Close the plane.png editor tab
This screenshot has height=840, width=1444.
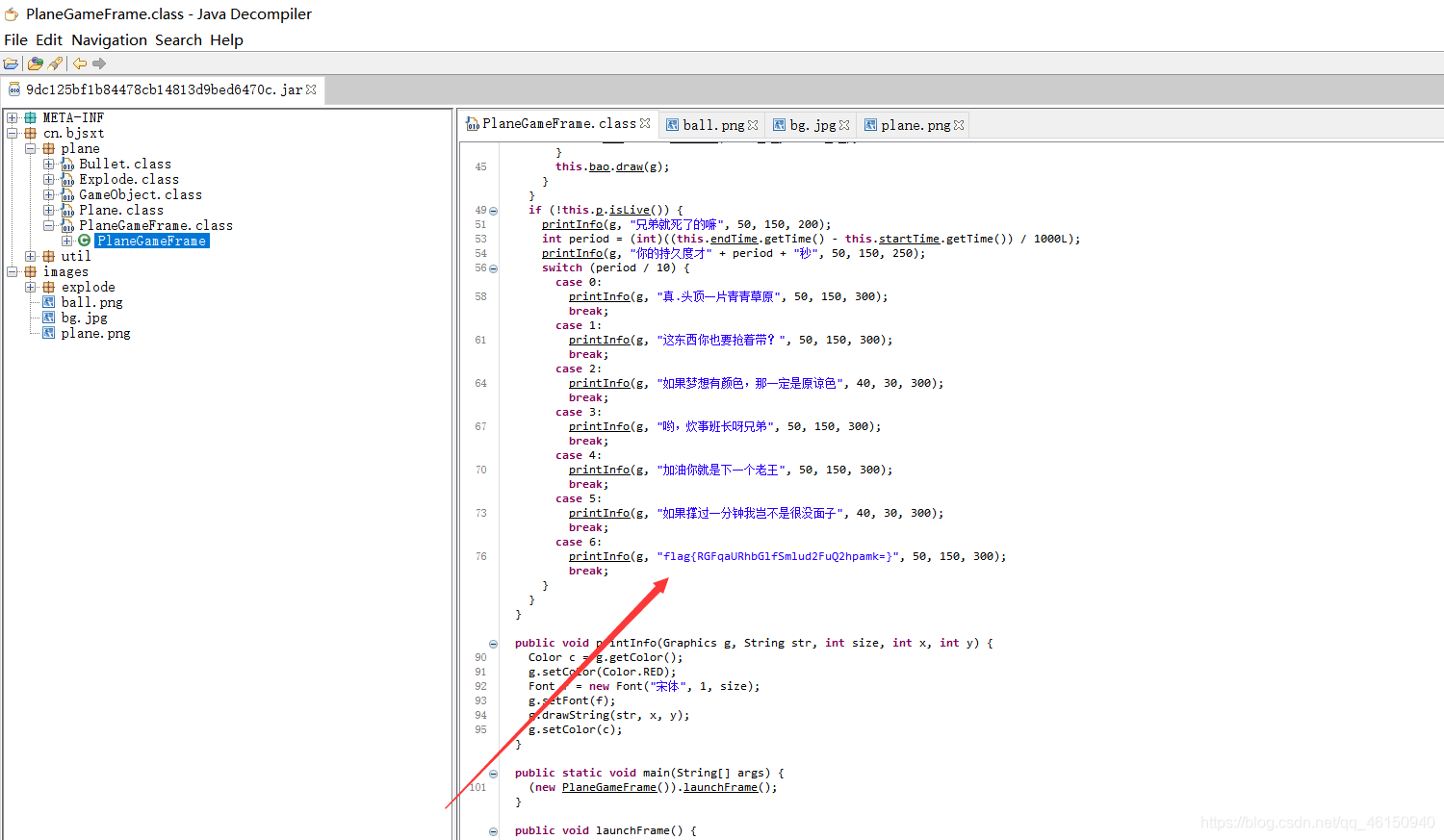tap(959, 125)
